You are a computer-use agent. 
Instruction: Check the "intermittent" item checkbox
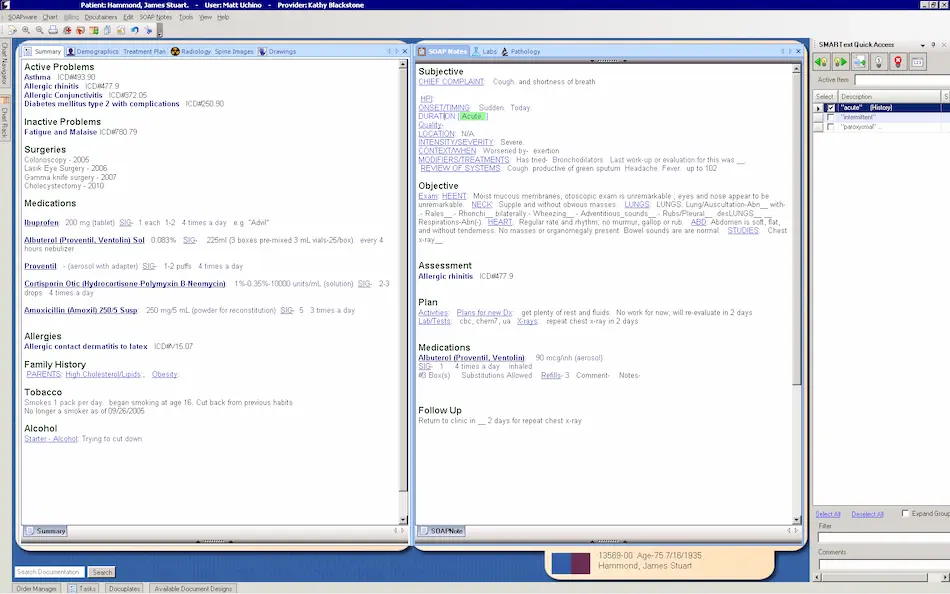[x=830, y=117]
